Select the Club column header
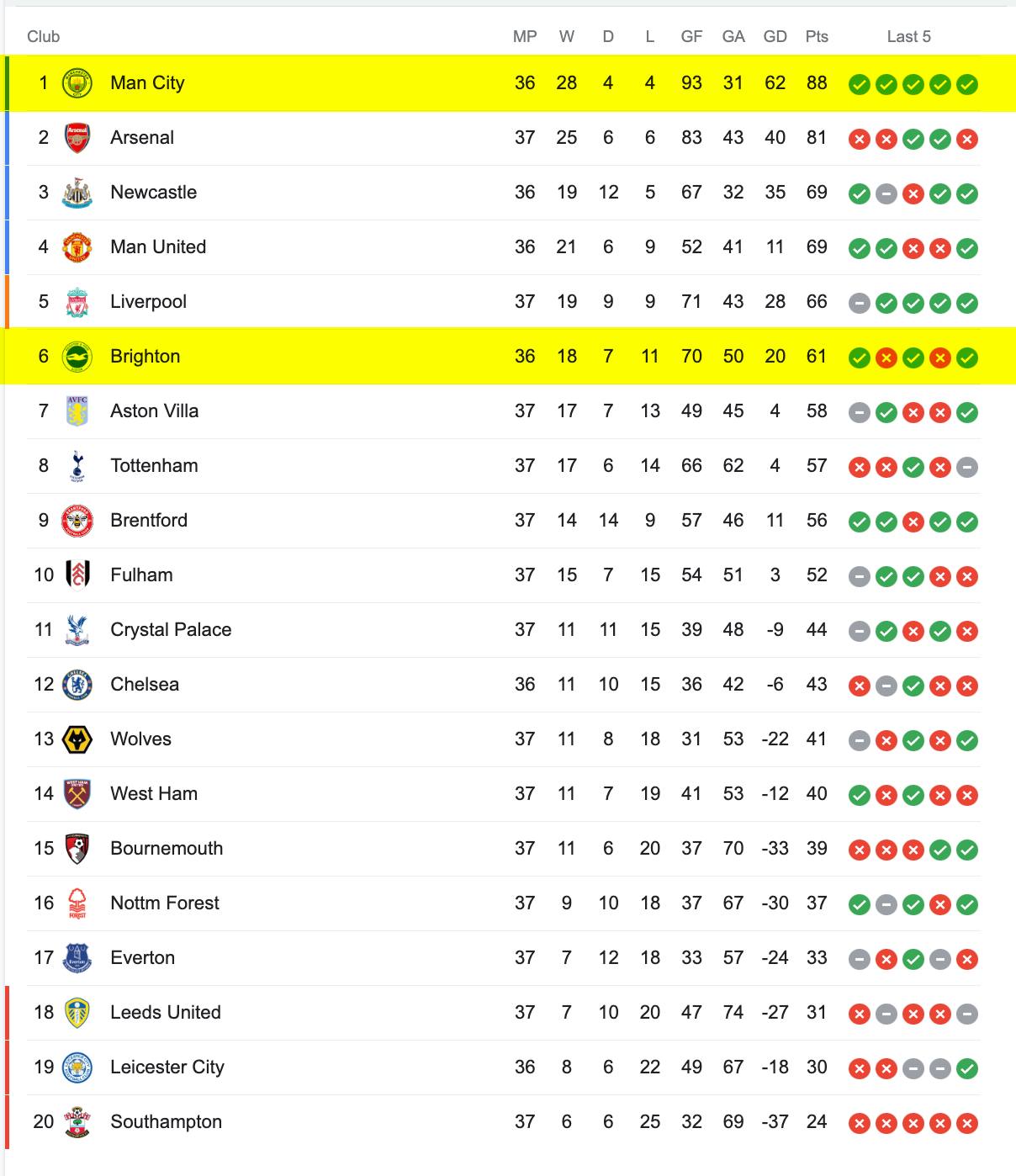This screenshot has width=1016, height=1176. [44, 37]
